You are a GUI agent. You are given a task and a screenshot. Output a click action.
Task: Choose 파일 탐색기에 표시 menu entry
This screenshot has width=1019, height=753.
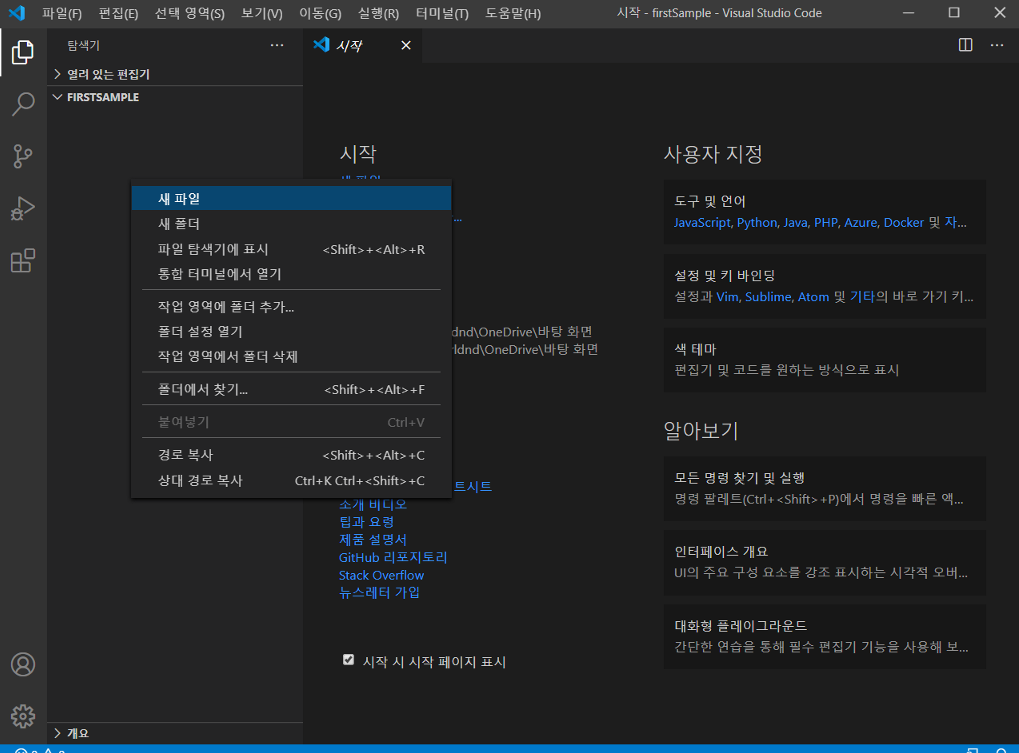click(291, 249)
